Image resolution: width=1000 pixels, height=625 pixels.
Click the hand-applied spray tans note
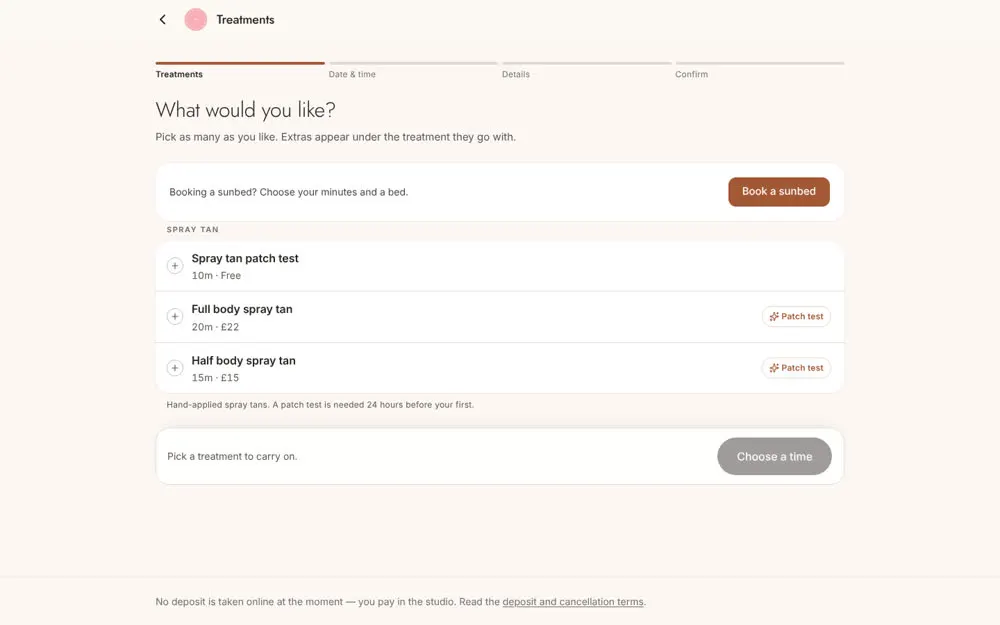click(320, 405)
